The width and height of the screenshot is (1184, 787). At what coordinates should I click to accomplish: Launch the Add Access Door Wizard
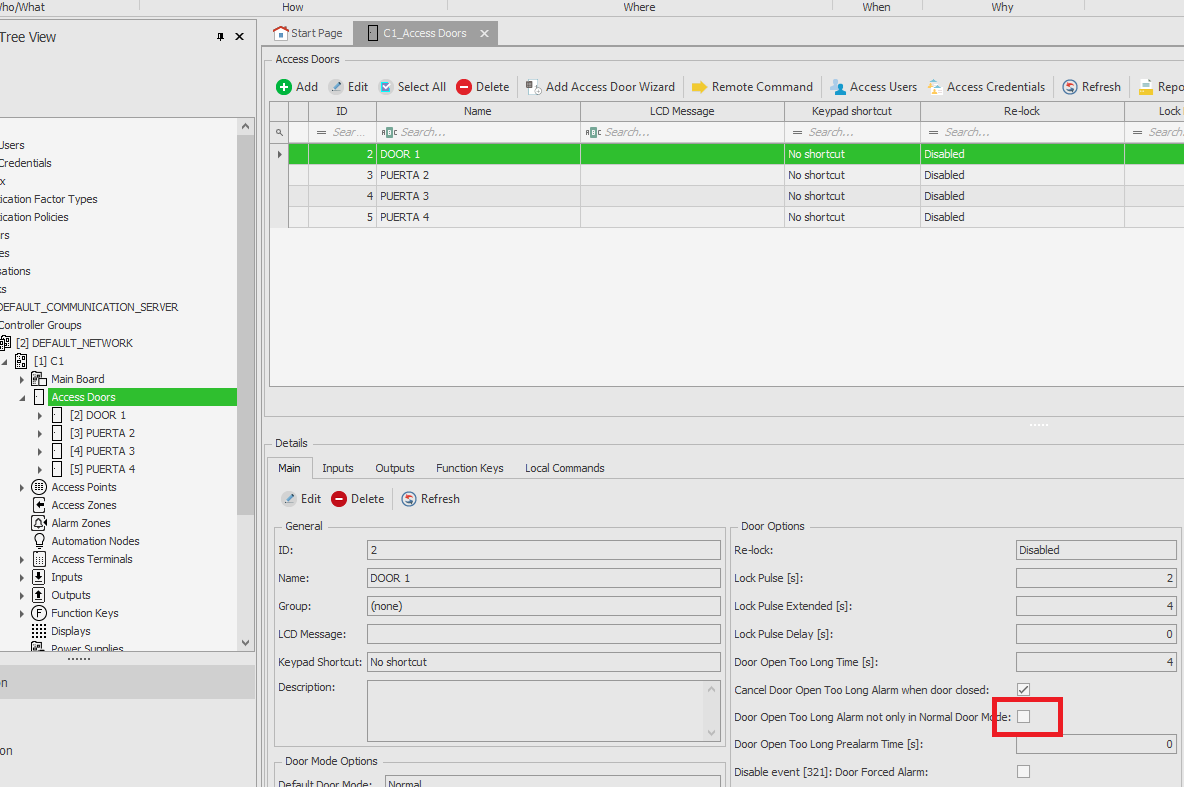click(600, 87)
